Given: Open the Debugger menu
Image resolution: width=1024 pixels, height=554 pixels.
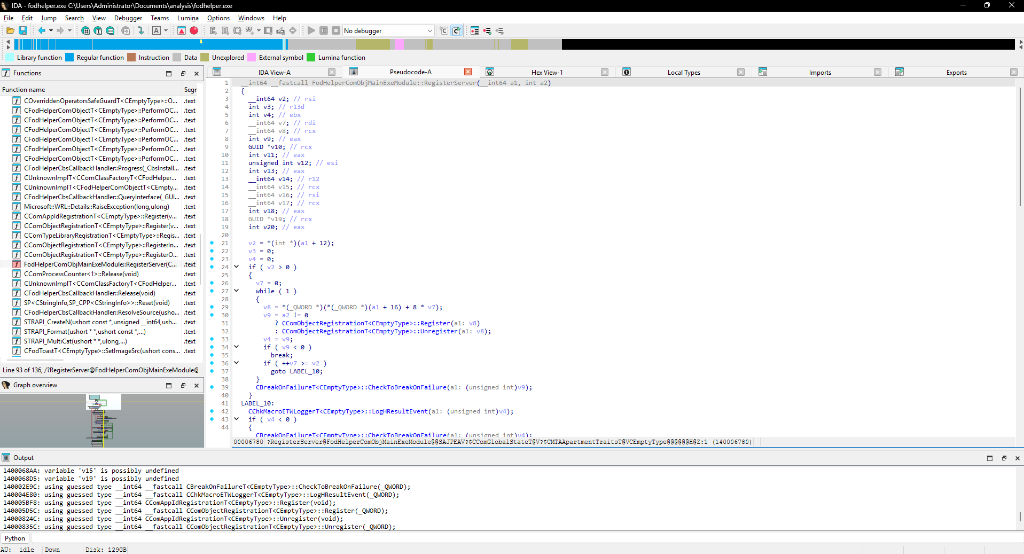Looking at the screenshot, I should [128, 18].
